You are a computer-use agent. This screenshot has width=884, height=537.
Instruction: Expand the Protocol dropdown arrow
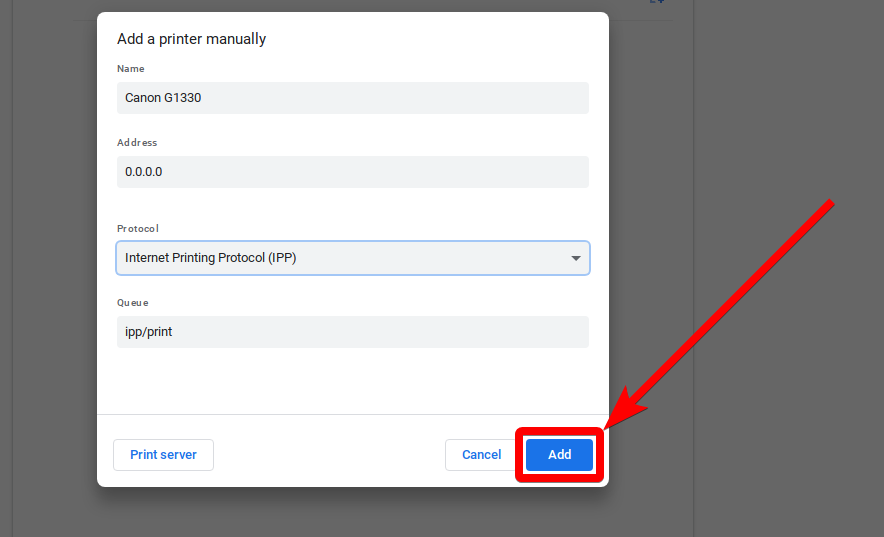coord(575,258)
